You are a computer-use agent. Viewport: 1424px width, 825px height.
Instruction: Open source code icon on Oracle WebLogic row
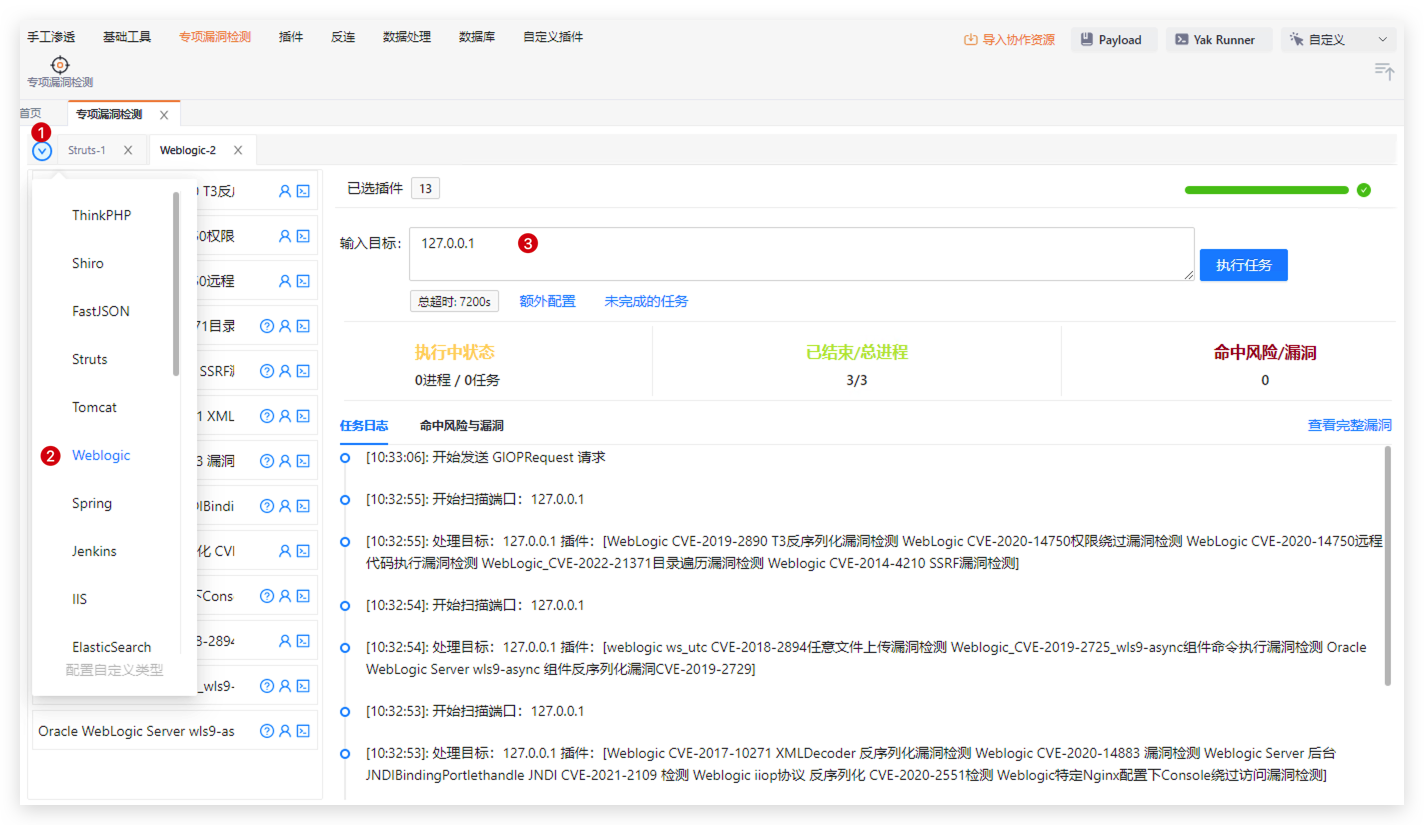point(303,731)
